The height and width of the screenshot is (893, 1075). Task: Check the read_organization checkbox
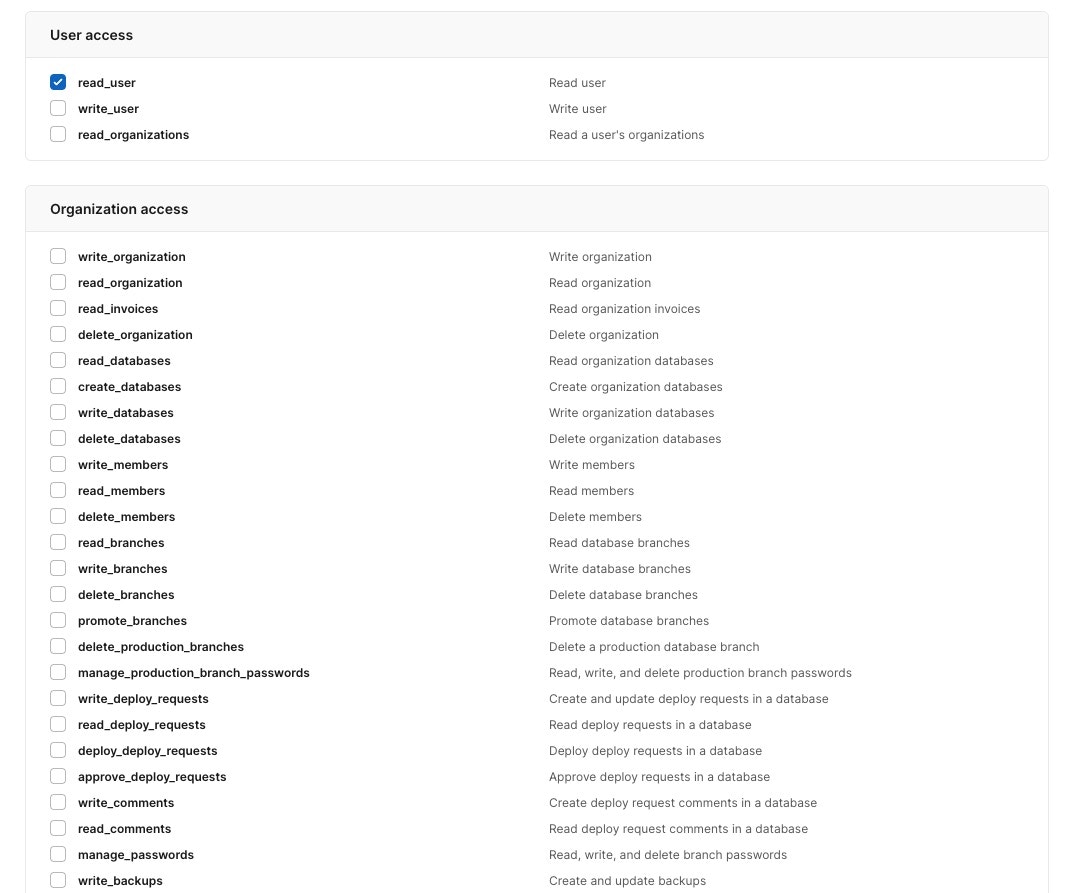58,282
